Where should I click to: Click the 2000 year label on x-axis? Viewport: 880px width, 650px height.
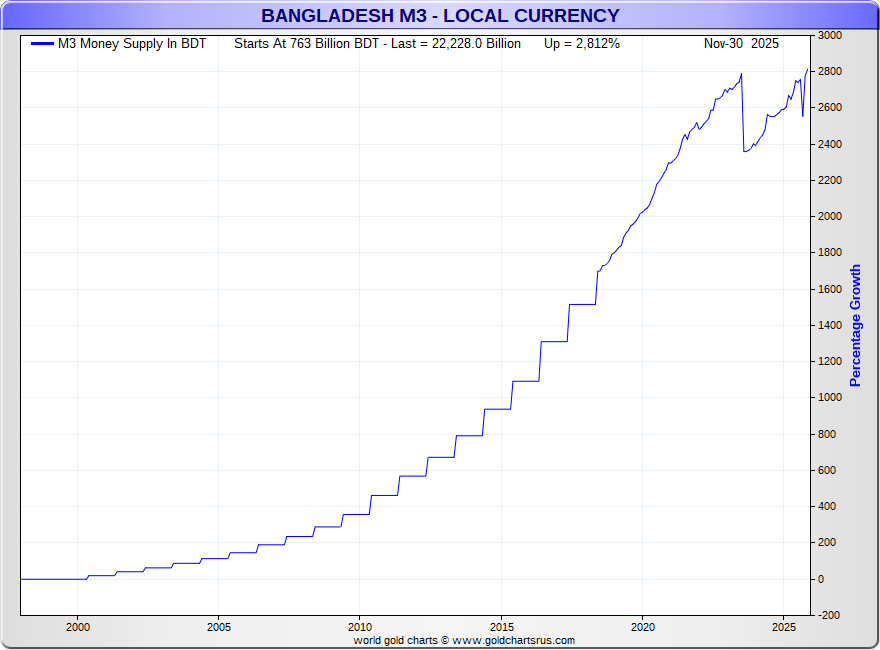(77, 627)
